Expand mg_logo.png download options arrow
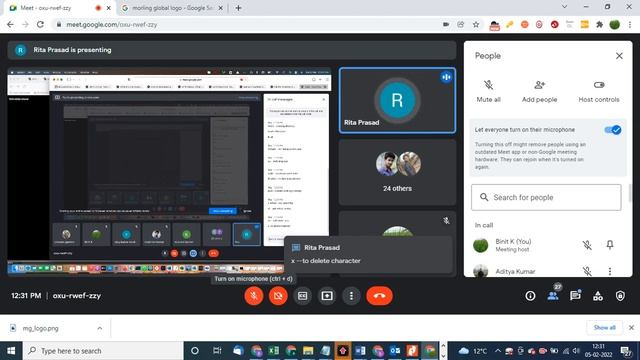Screen dimensions: 640x360 coord(100,328)
